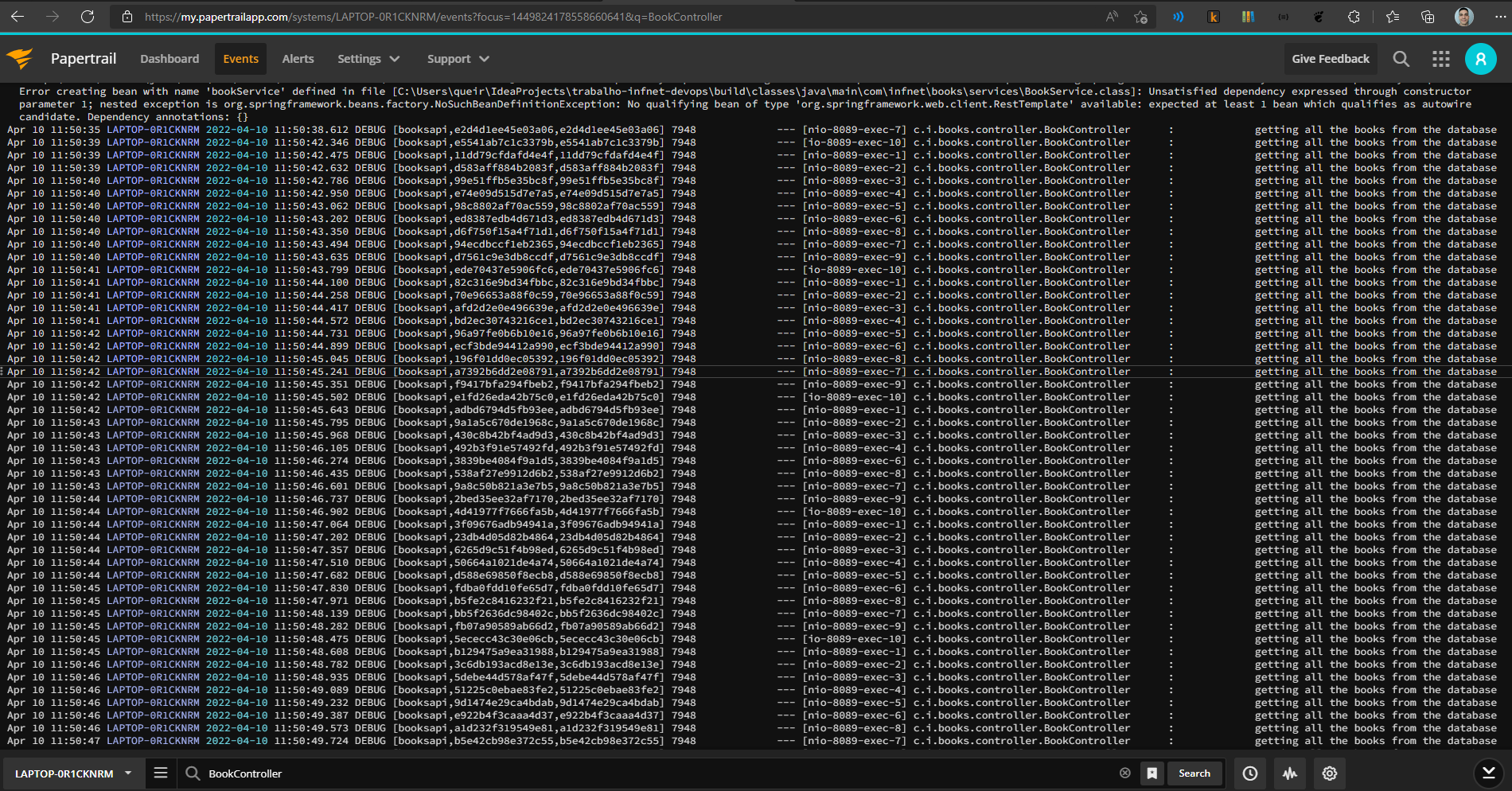Screen dimensions: 1512x791
Task: Click the Give Feedback button
Action: pyautogui.click(x=1331, y=59)
